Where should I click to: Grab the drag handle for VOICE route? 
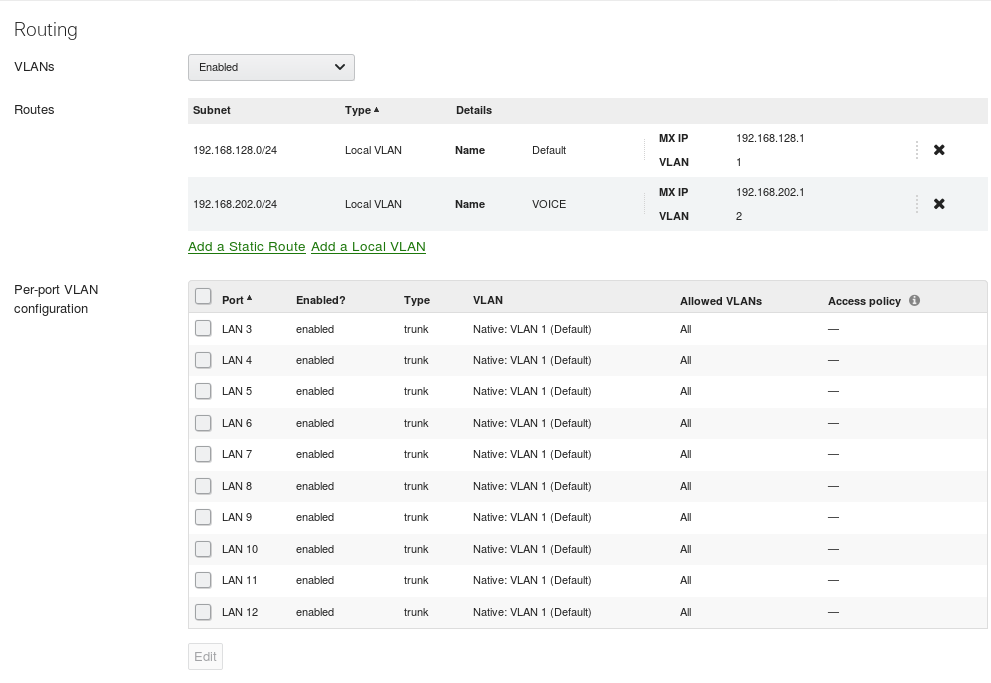(916, 204)
